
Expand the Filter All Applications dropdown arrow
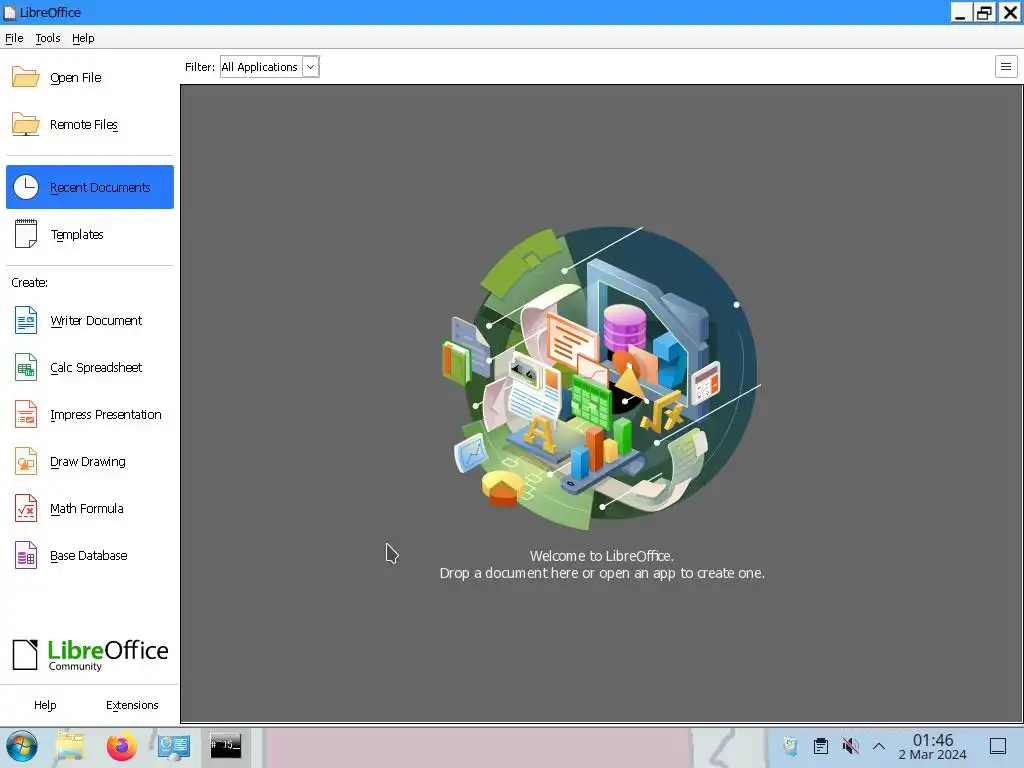click(311, 67)
